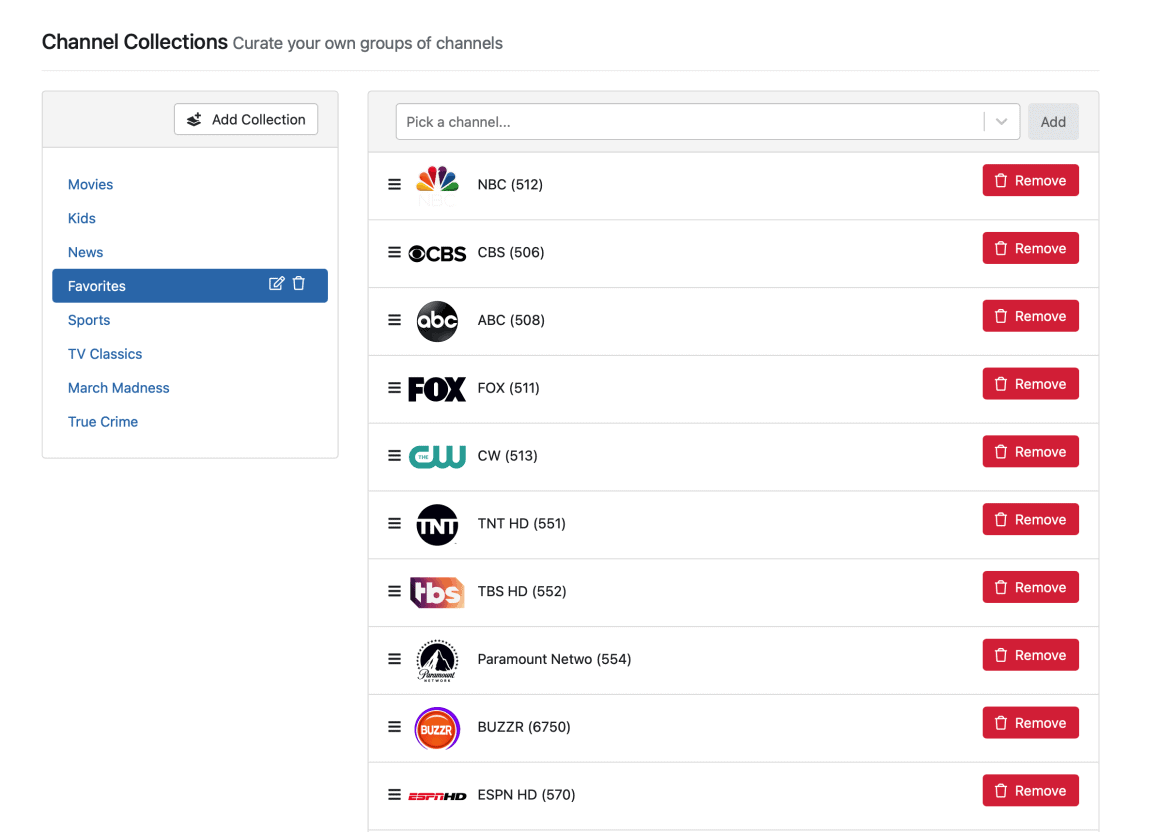The height and width of the screenshot is (832, 1160).
Task: Click the trash icon on the Favorites collection
Action: click(x=300, y=285)
